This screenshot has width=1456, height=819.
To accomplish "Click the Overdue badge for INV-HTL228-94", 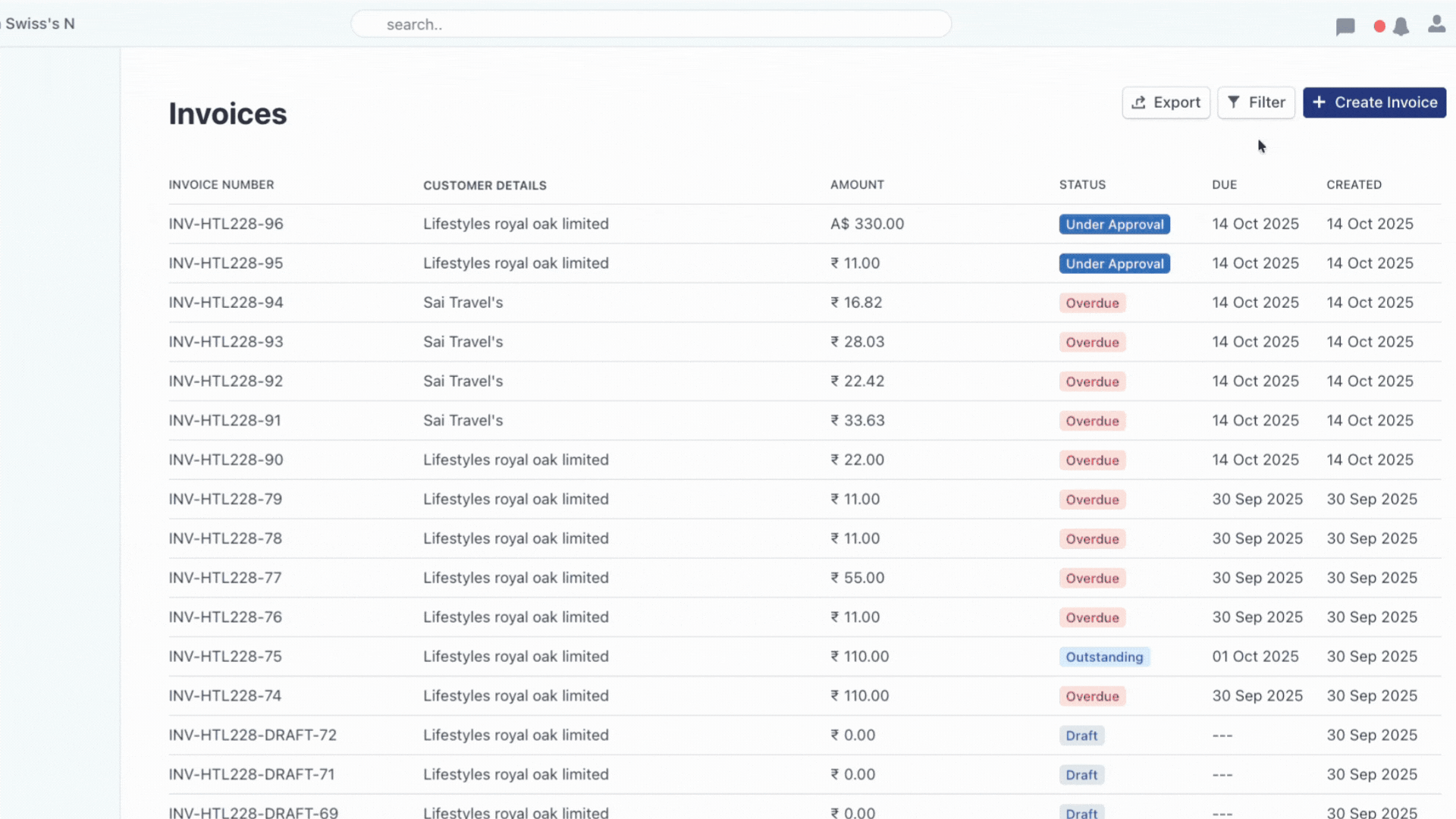I will pyautogui.click(x=1092, y=303).
